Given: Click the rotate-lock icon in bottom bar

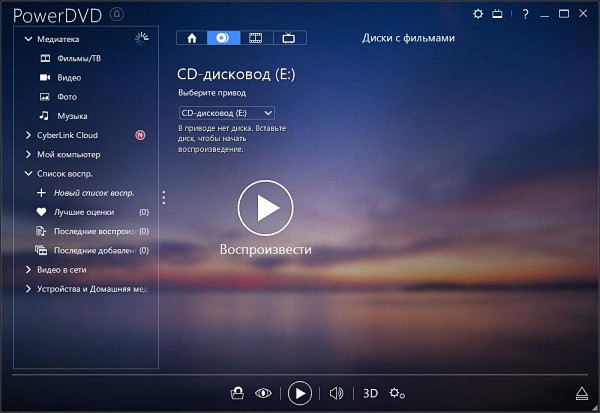Looking at the screenshot, I should 237,393.
